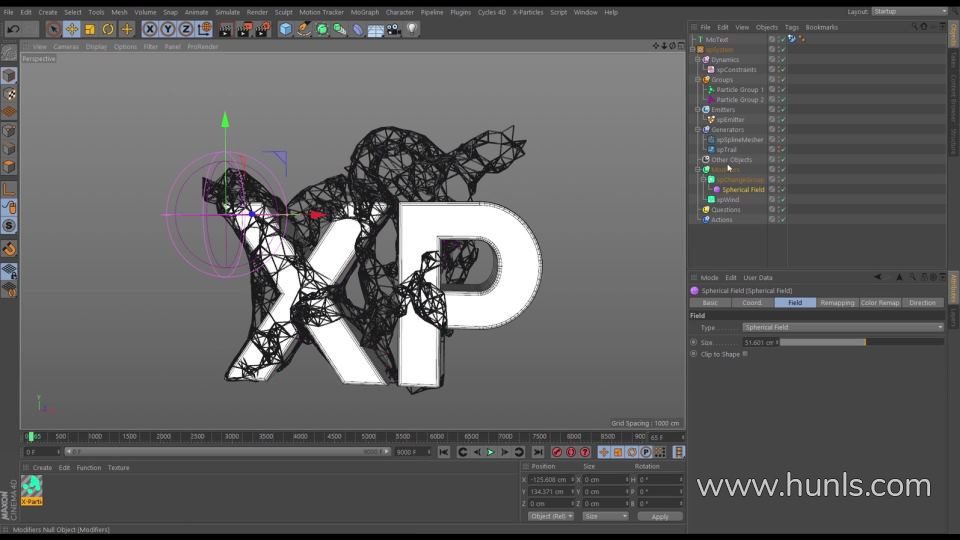
Task: Activate the Scale tool
Action: coord(90,29)
